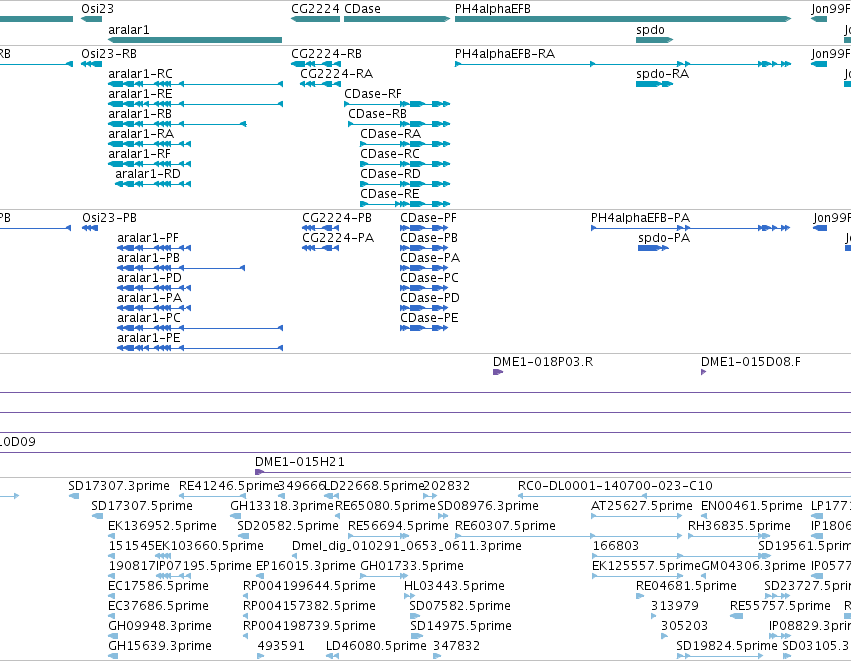Click the DME1-015D08.F feature label
The width and height of the screenshot is (851, 661).
point(751,361)
